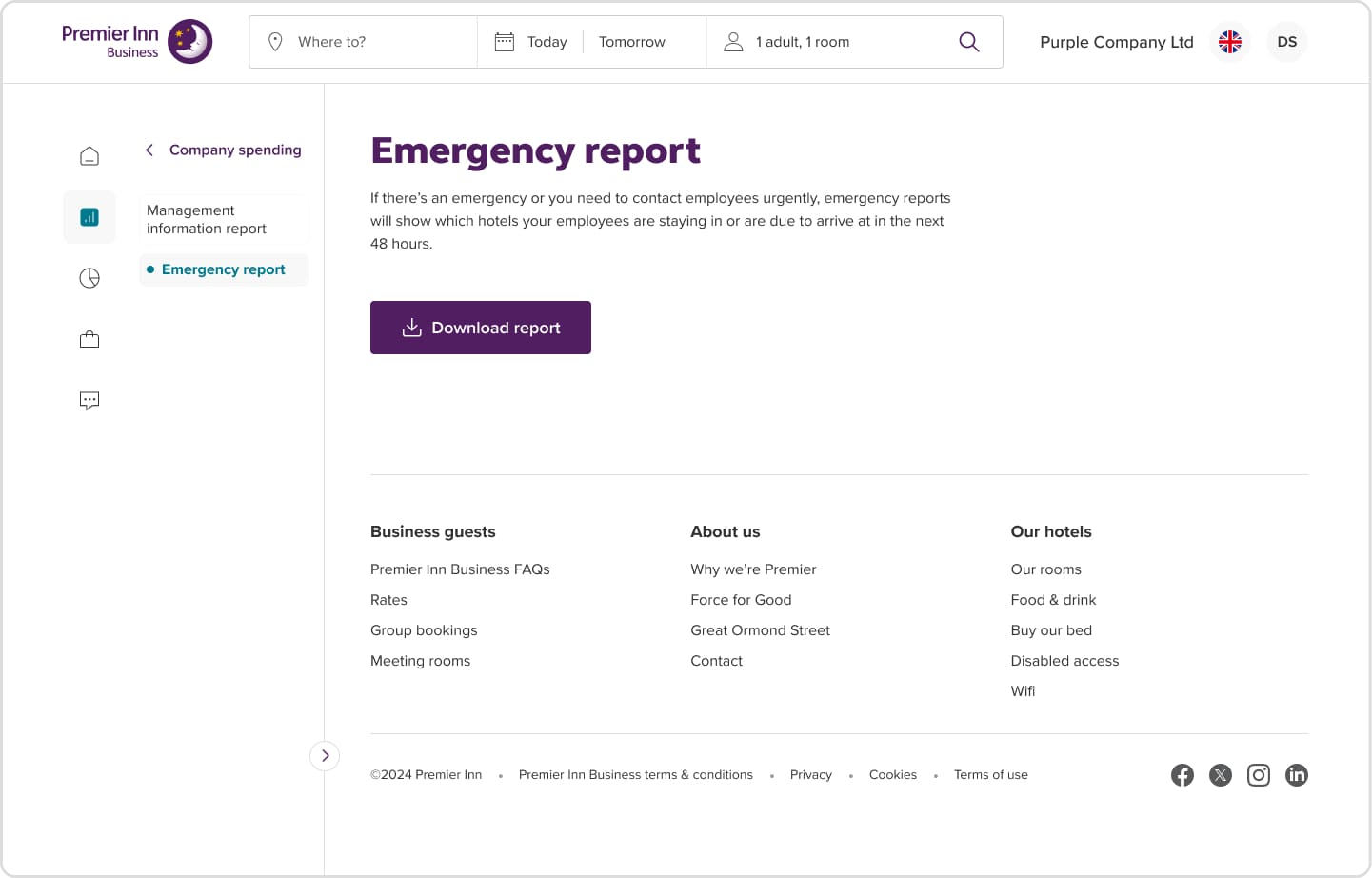Image resolution: width=1372 pixels, height=878 pixels.
Task: Open the Great Ormond Street link
Action: (760, 630)
